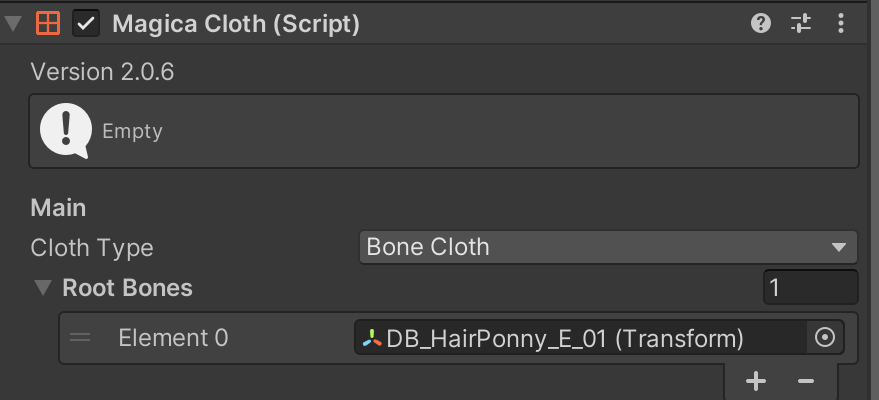This screenshot has width=879, height=400.
Task: Click the Cloth Type property label
Action: (x=92, y=246)
